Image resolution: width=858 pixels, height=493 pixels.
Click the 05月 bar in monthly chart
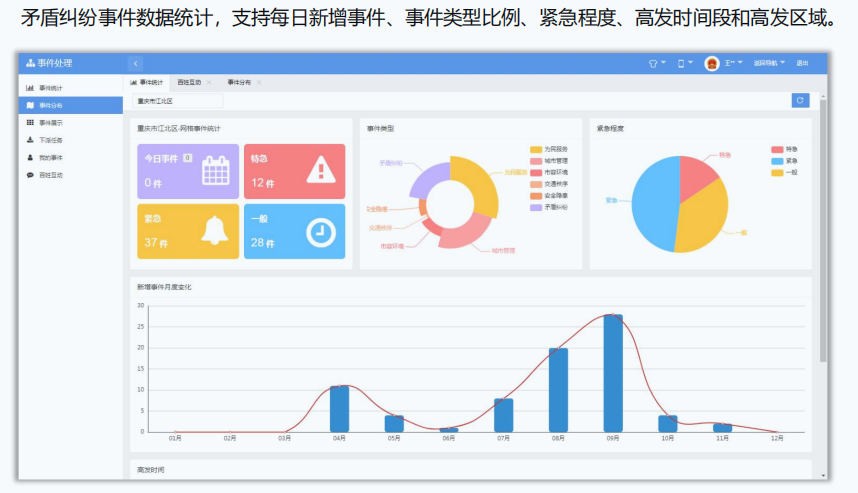click(394, 424)
